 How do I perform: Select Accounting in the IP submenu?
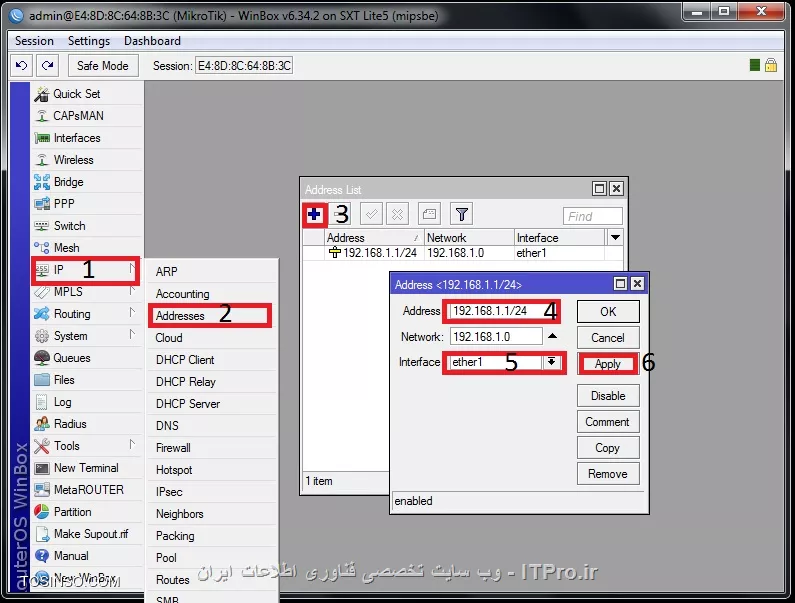(x=212, y=294)
